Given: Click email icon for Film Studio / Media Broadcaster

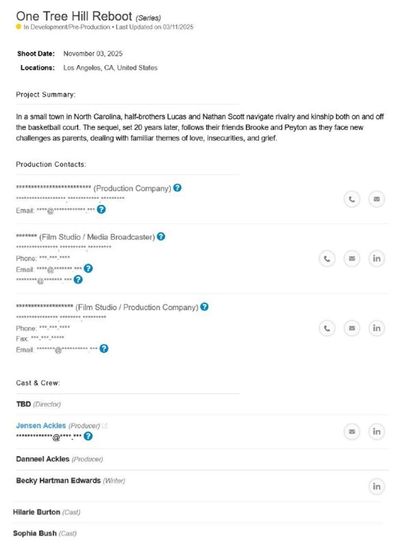Looking at the screenshot, I should pyautogui.click(x=352, y=258).
